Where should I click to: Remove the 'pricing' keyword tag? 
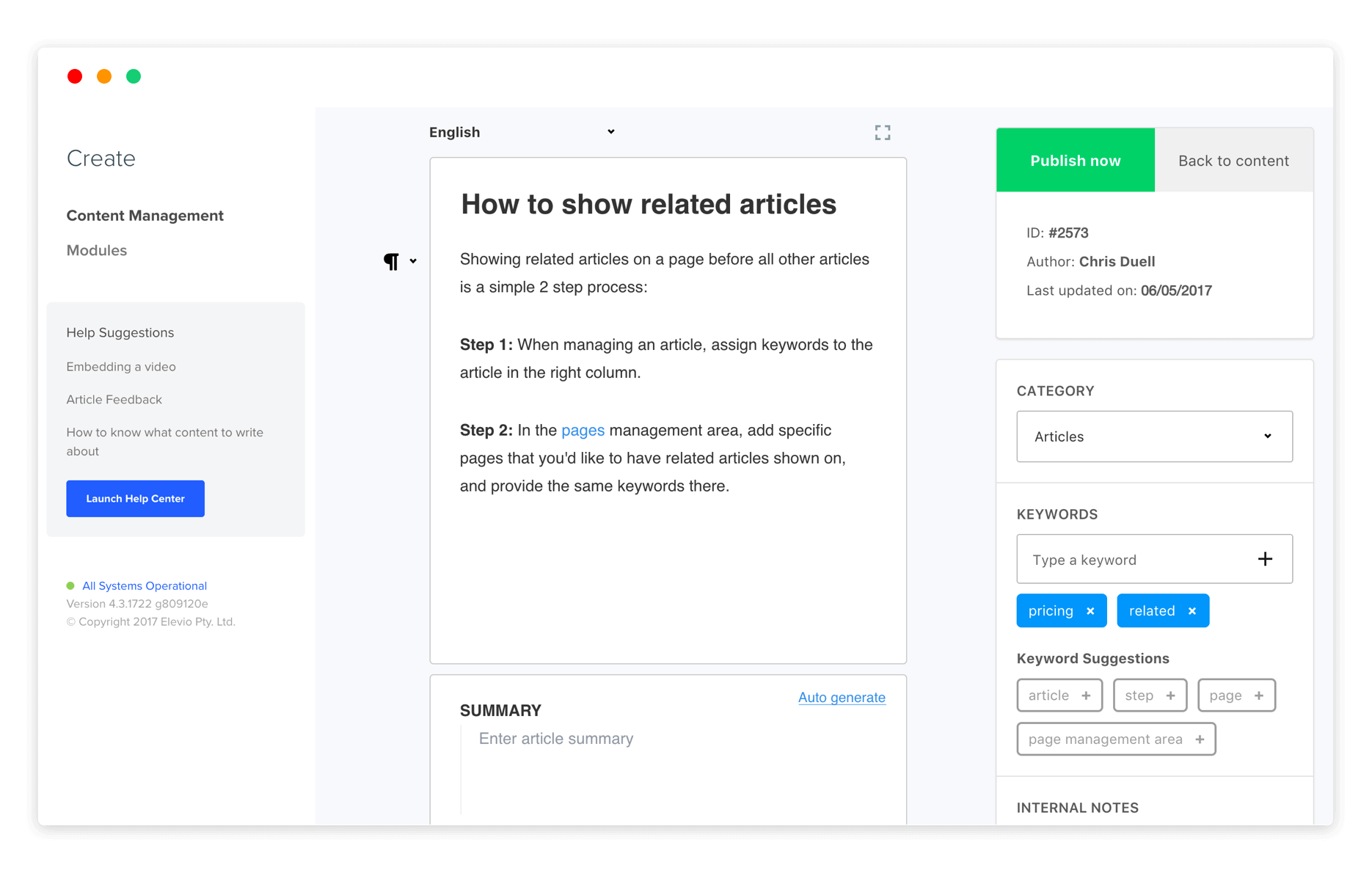pos(1090,611)
